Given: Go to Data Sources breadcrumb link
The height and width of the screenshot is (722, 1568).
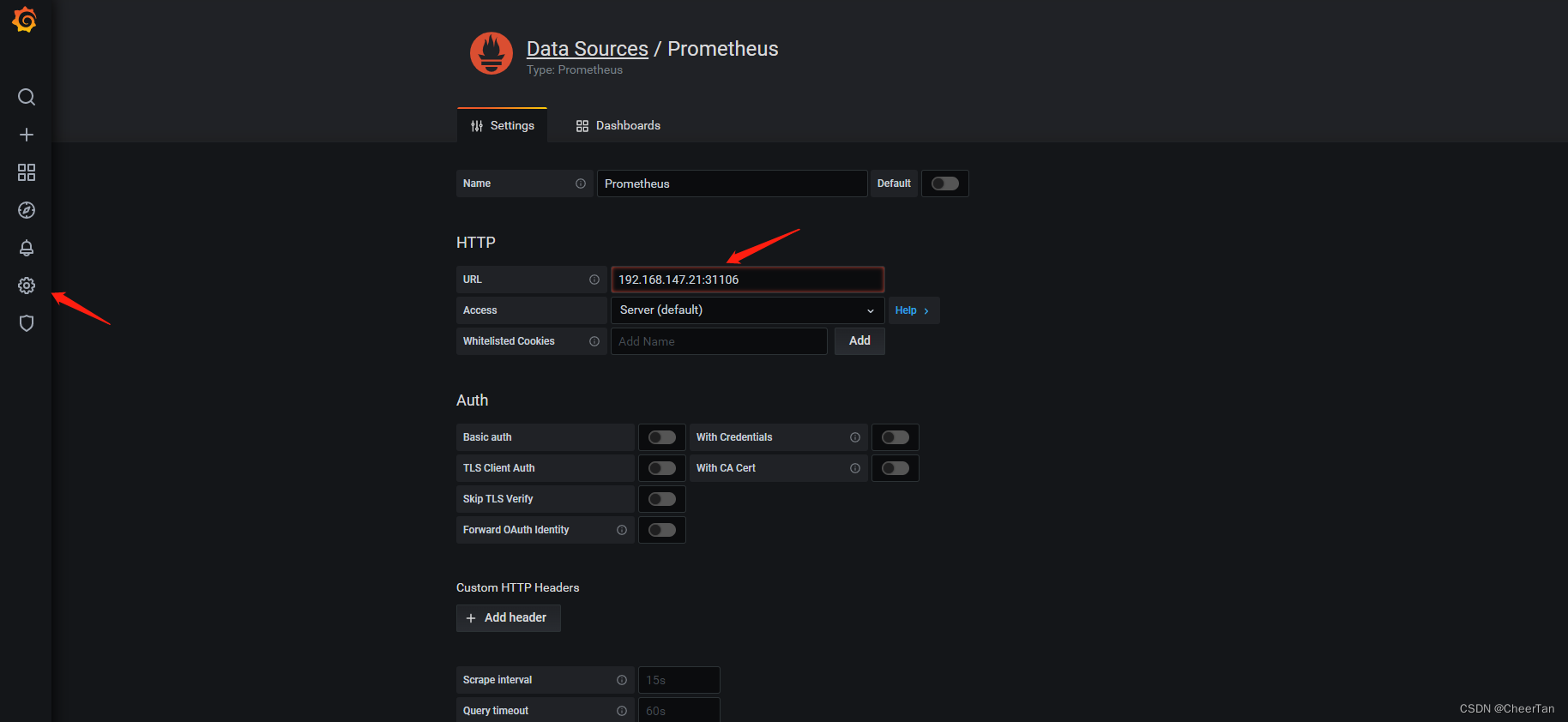Looking at the screenshot, I should pos(588,49).
